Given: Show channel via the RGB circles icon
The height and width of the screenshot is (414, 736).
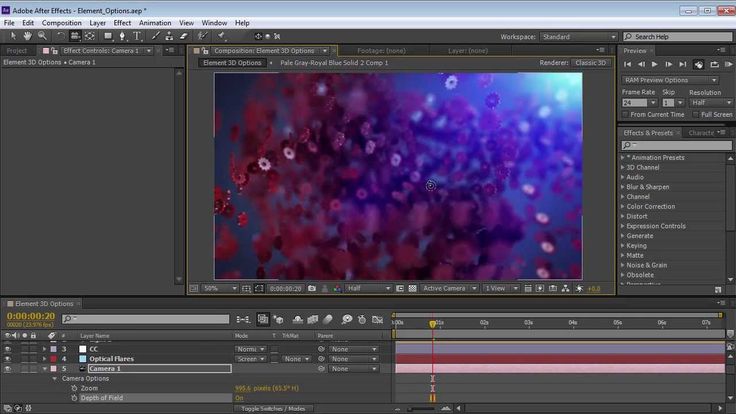Looking at the screenshot, I should (337, 288).
